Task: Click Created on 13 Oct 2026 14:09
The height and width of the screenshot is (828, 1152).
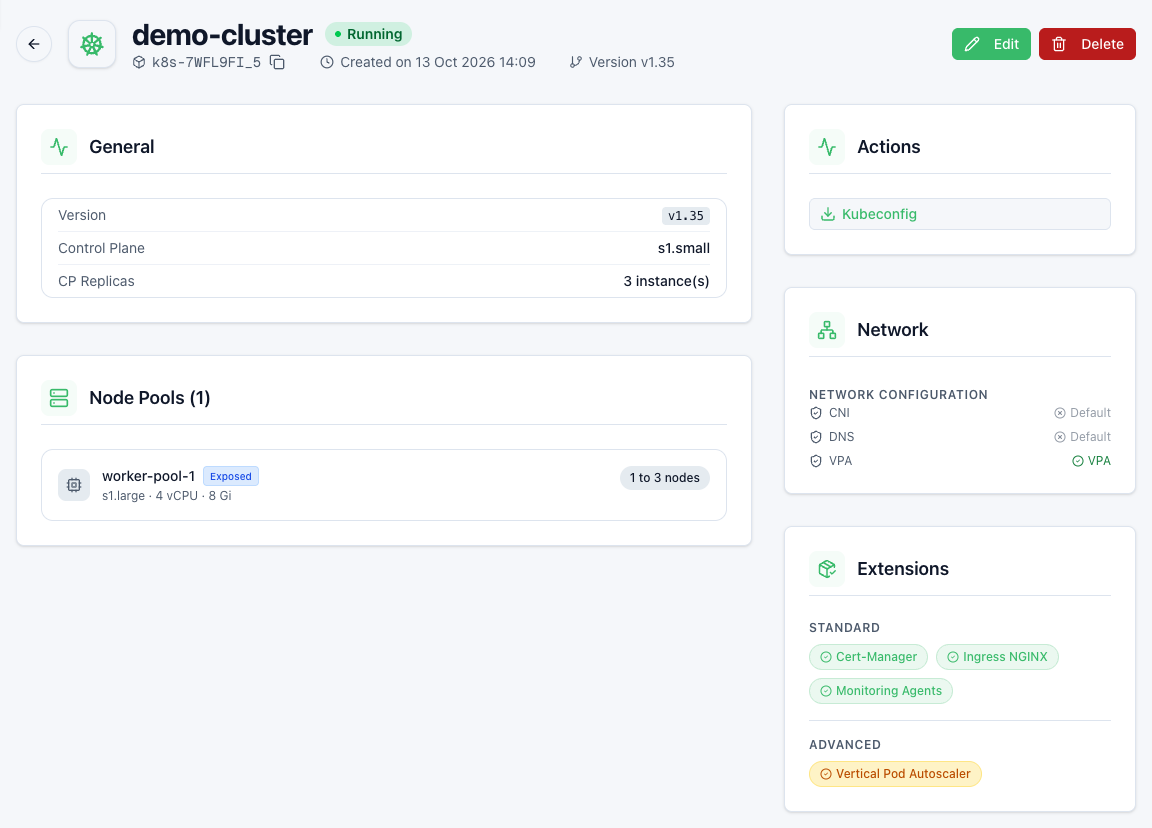Action: [x=438, y=62]
